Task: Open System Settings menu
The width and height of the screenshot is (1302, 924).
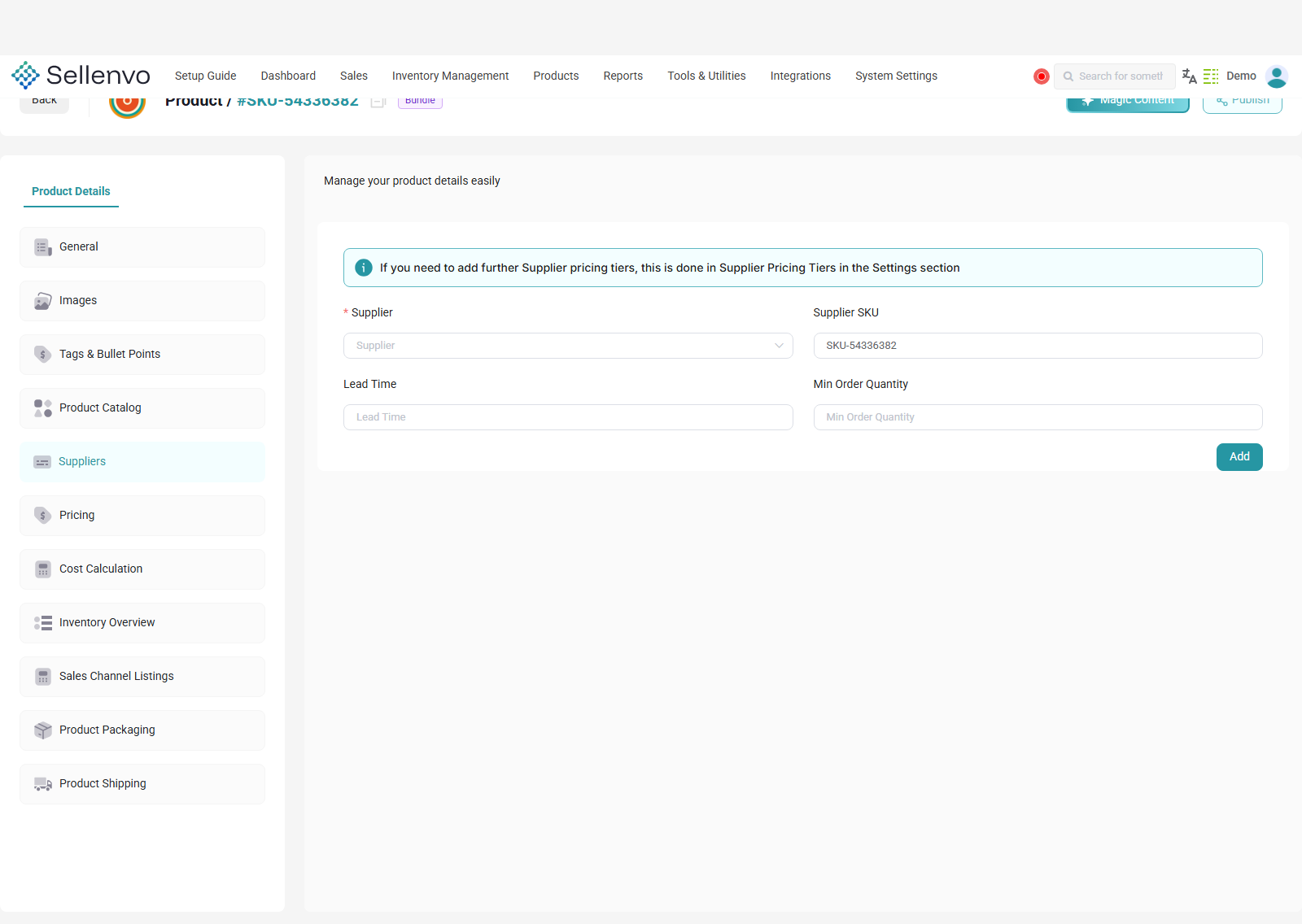Action: [x=896, y=76]
